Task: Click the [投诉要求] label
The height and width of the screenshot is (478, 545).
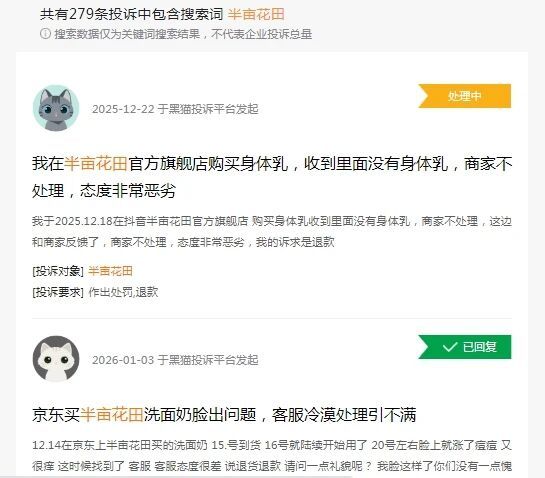Action: [x=58, y=292]
